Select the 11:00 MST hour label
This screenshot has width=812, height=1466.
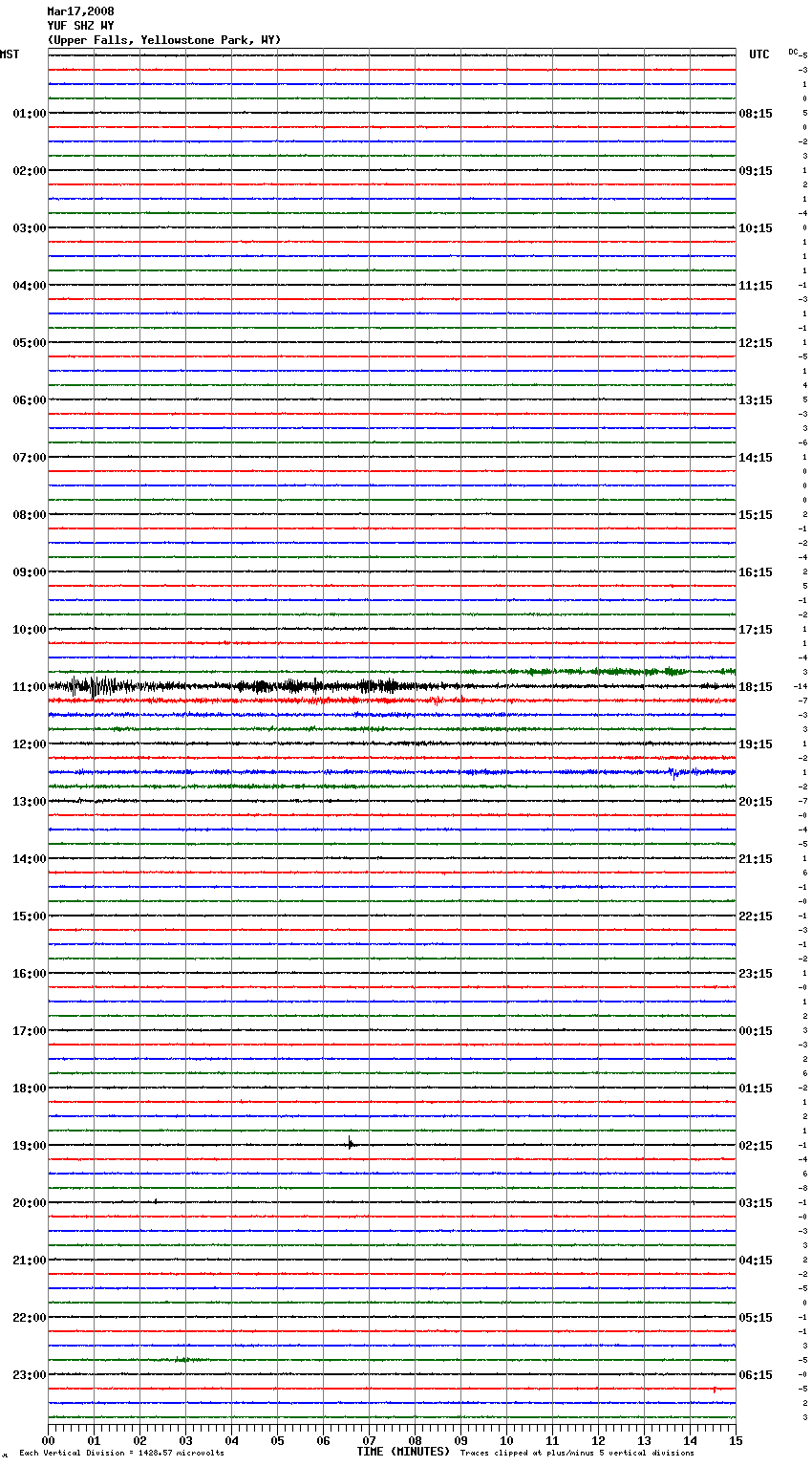click(x=30, y=687)
